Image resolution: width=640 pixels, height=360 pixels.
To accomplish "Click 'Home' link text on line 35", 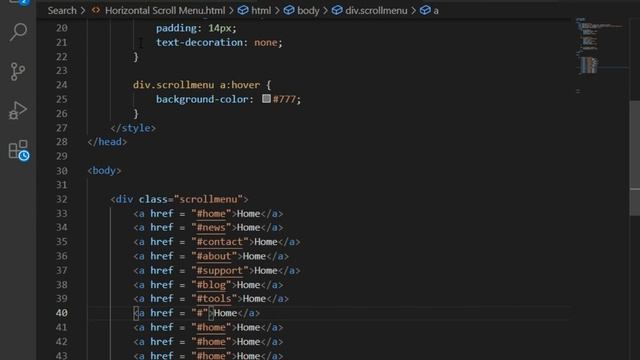I will click(266, 242).
